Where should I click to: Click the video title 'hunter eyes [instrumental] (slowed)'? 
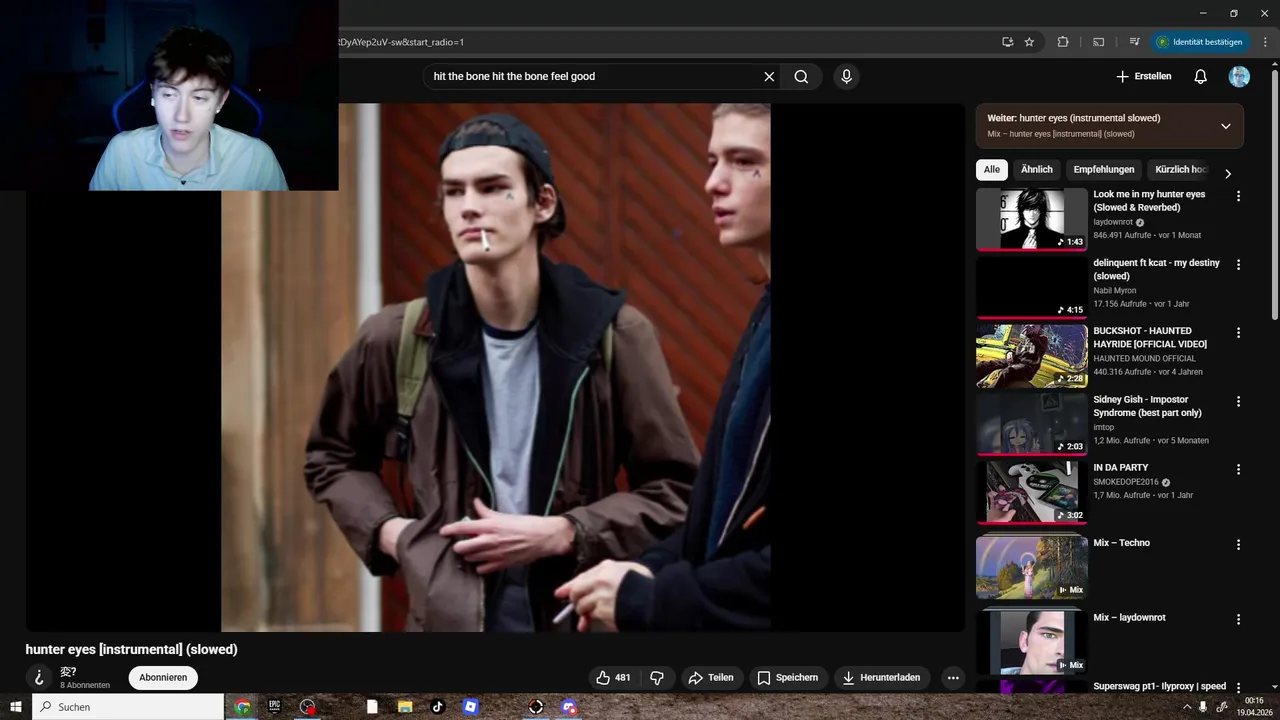(131, 650)
